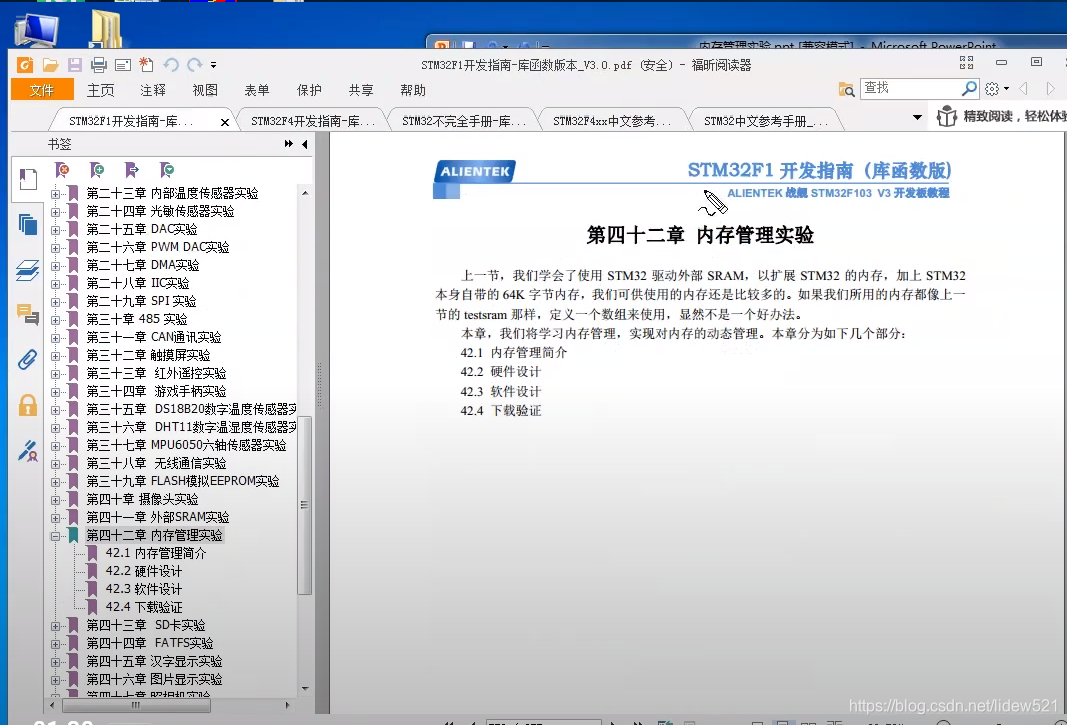The height and width of the screenshot is (725, 1067).
Task: Open the 保护 ribbon tab
Action: [309, 90]
